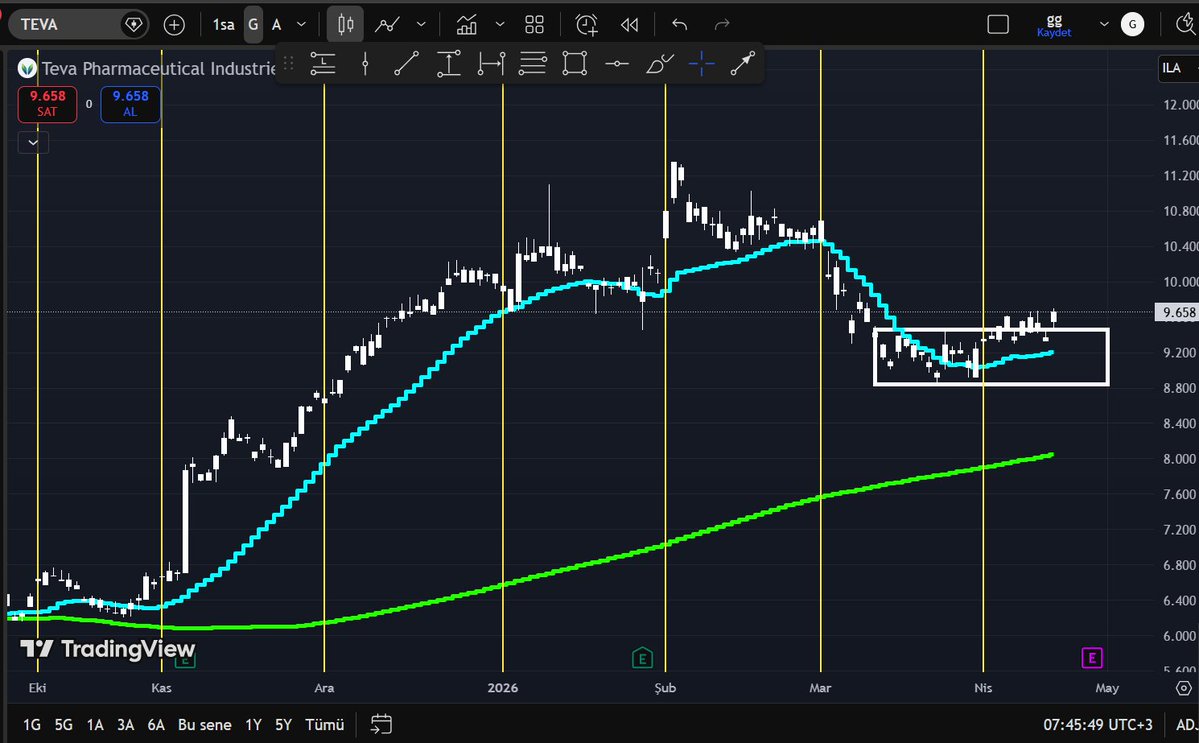This screenshot has width=1199, height=743.
Task: Open the go-to-date calendar icon
Action: click(381, 725)
